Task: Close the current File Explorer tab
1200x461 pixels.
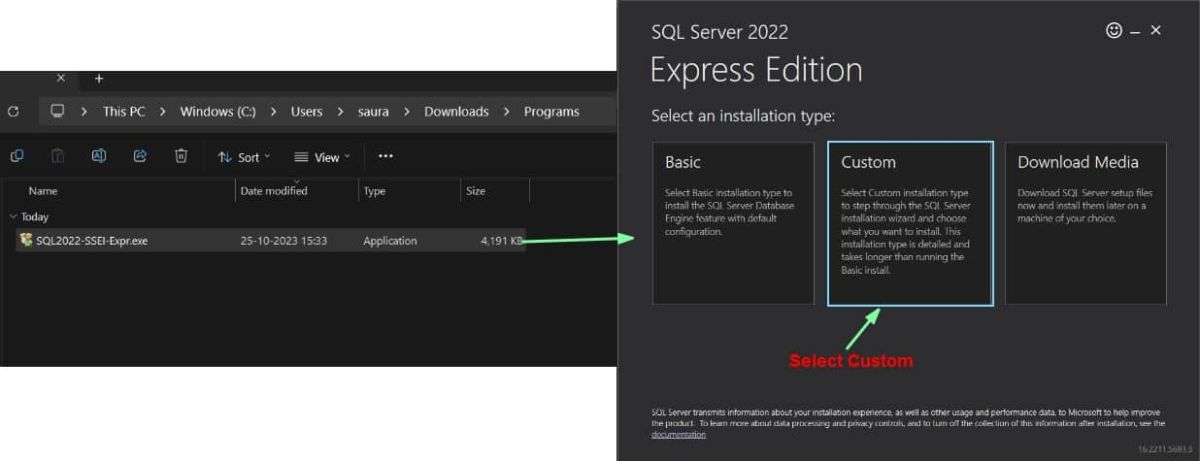Action: 61,78
